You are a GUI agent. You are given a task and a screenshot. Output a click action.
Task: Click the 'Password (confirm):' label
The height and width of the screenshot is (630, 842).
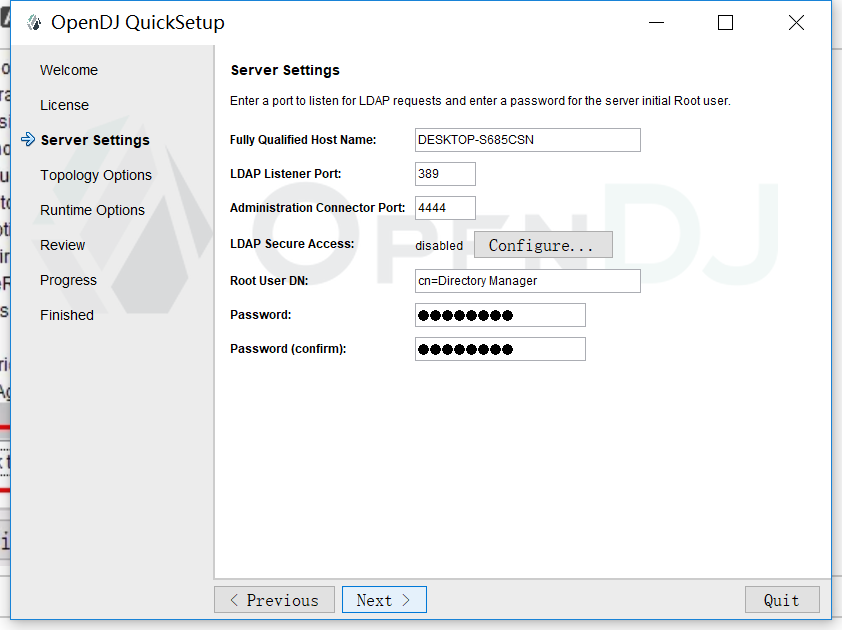pos(288,349)
